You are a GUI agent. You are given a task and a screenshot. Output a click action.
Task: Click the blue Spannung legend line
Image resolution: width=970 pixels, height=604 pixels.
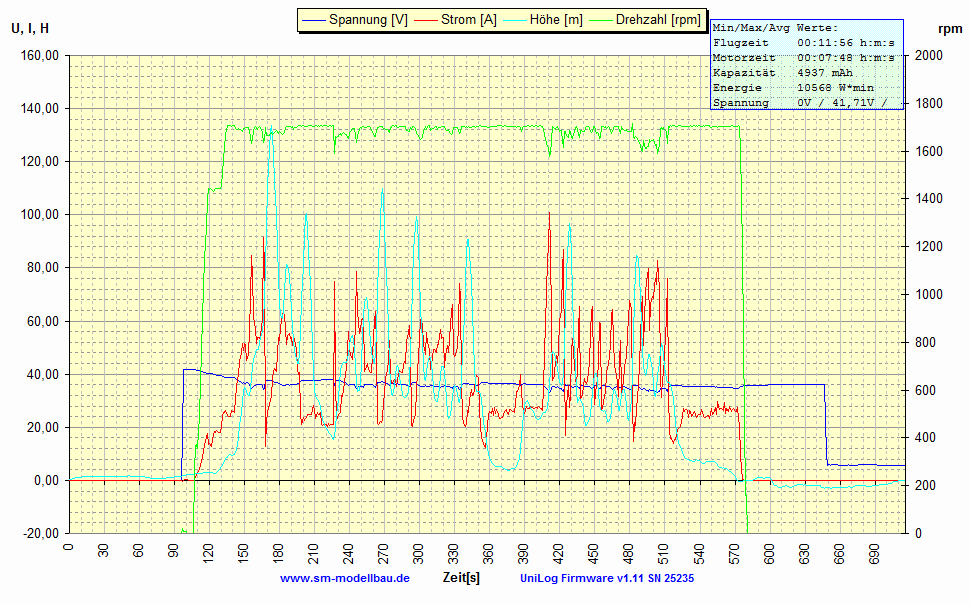(x=313, y=20)
